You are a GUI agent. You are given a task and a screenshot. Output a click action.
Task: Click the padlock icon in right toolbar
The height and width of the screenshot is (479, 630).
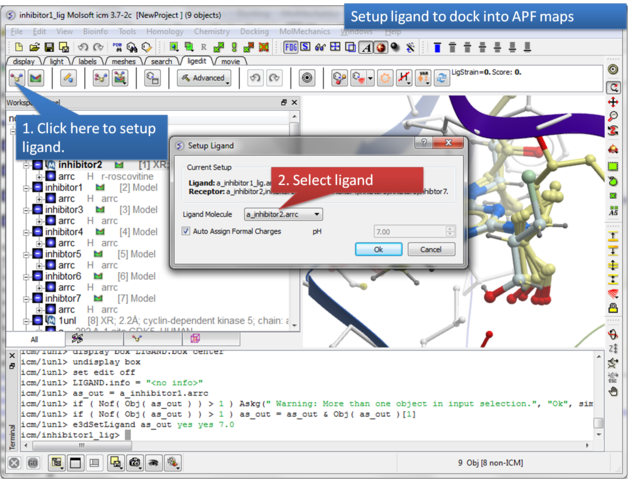click(613, 308)
